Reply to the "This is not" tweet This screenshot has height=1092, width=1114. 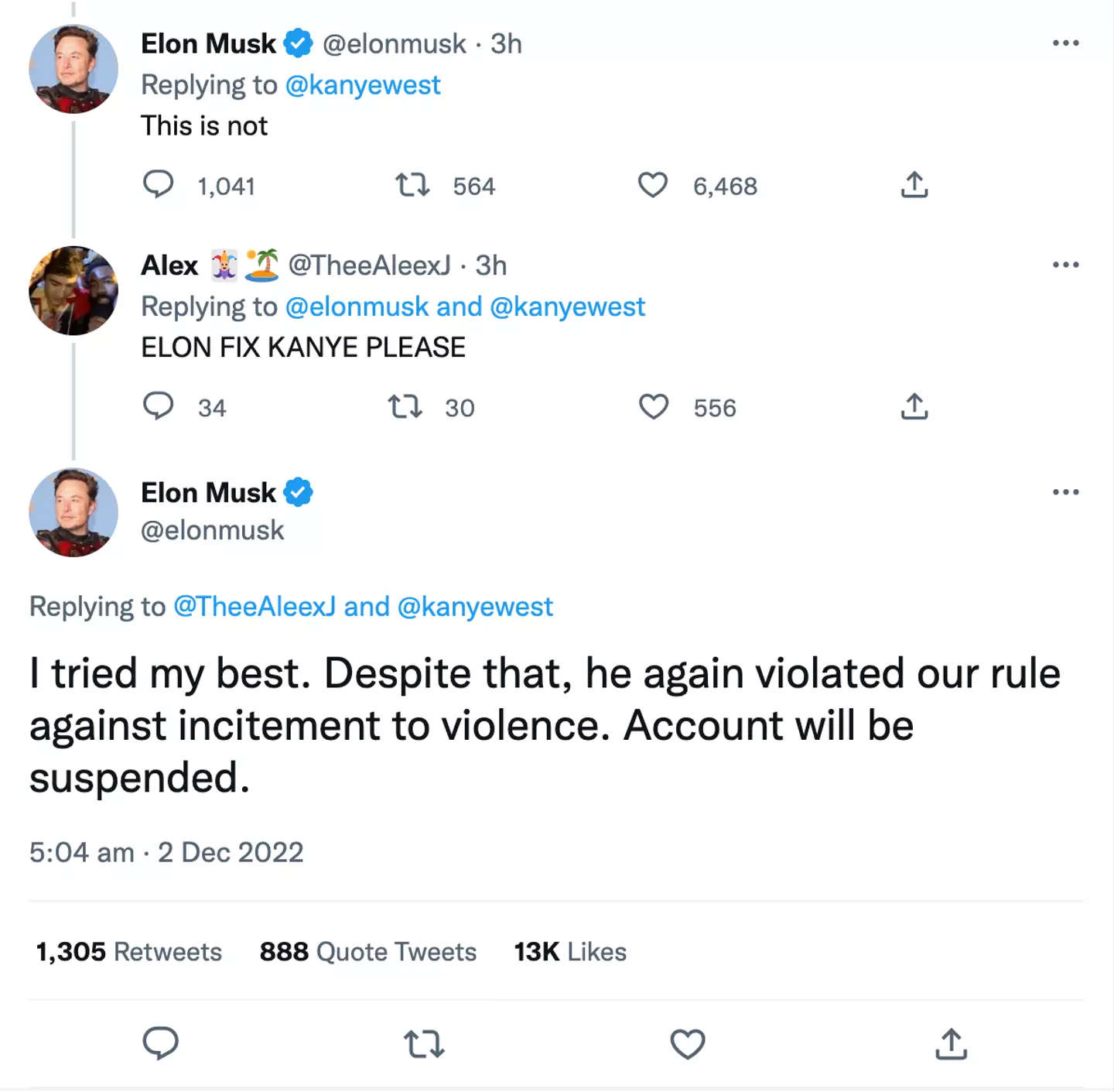pyautogui.click(x=159, y=186)
